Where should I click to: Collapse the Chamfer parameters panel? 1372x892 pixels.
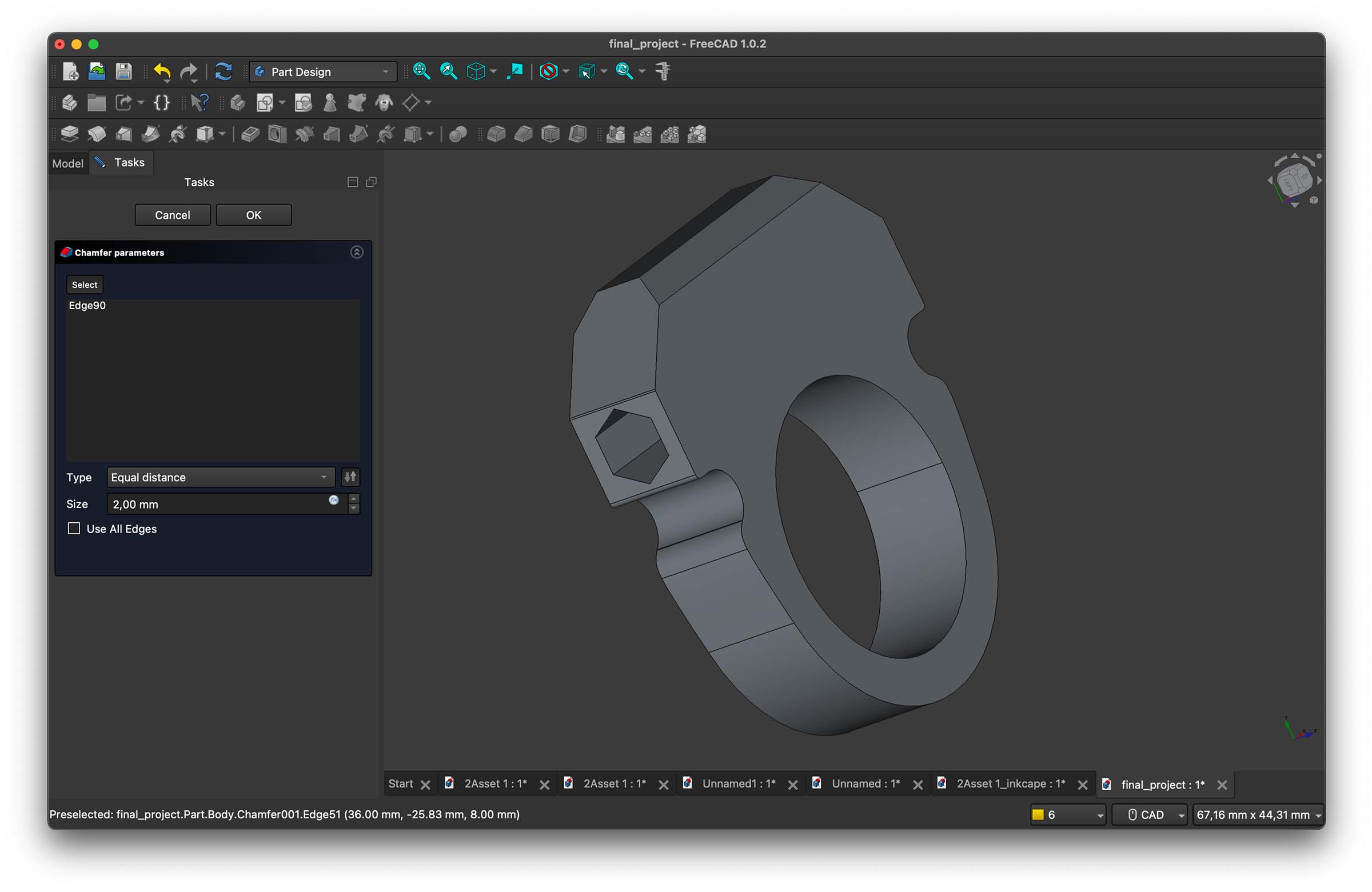[x=357, y=253]
